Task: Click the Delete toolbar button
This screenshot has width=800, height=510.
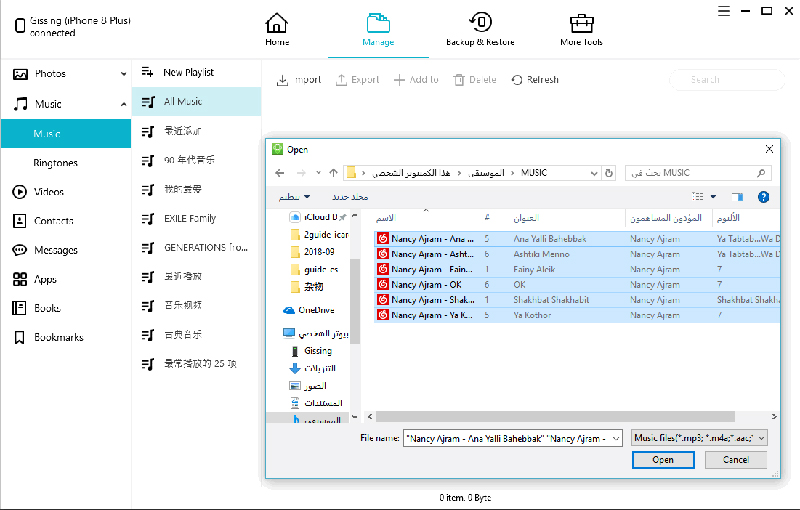Action: point(475,80)
